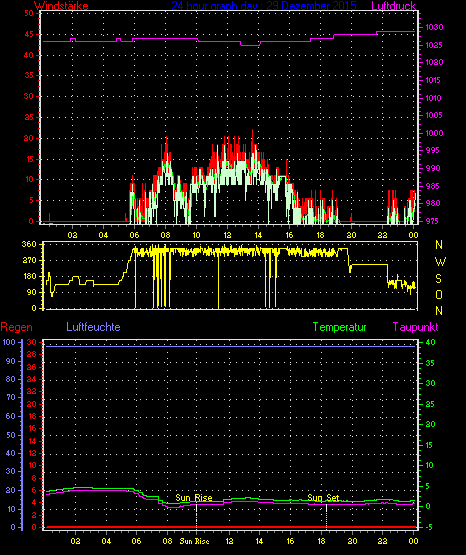Click 360 on wind direction axis

click(29, 244)
